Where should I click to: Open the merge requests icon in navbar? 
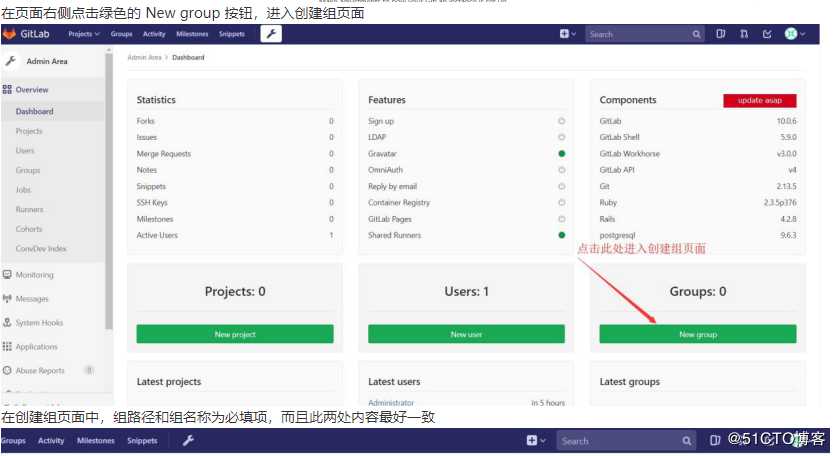point(744,34)
